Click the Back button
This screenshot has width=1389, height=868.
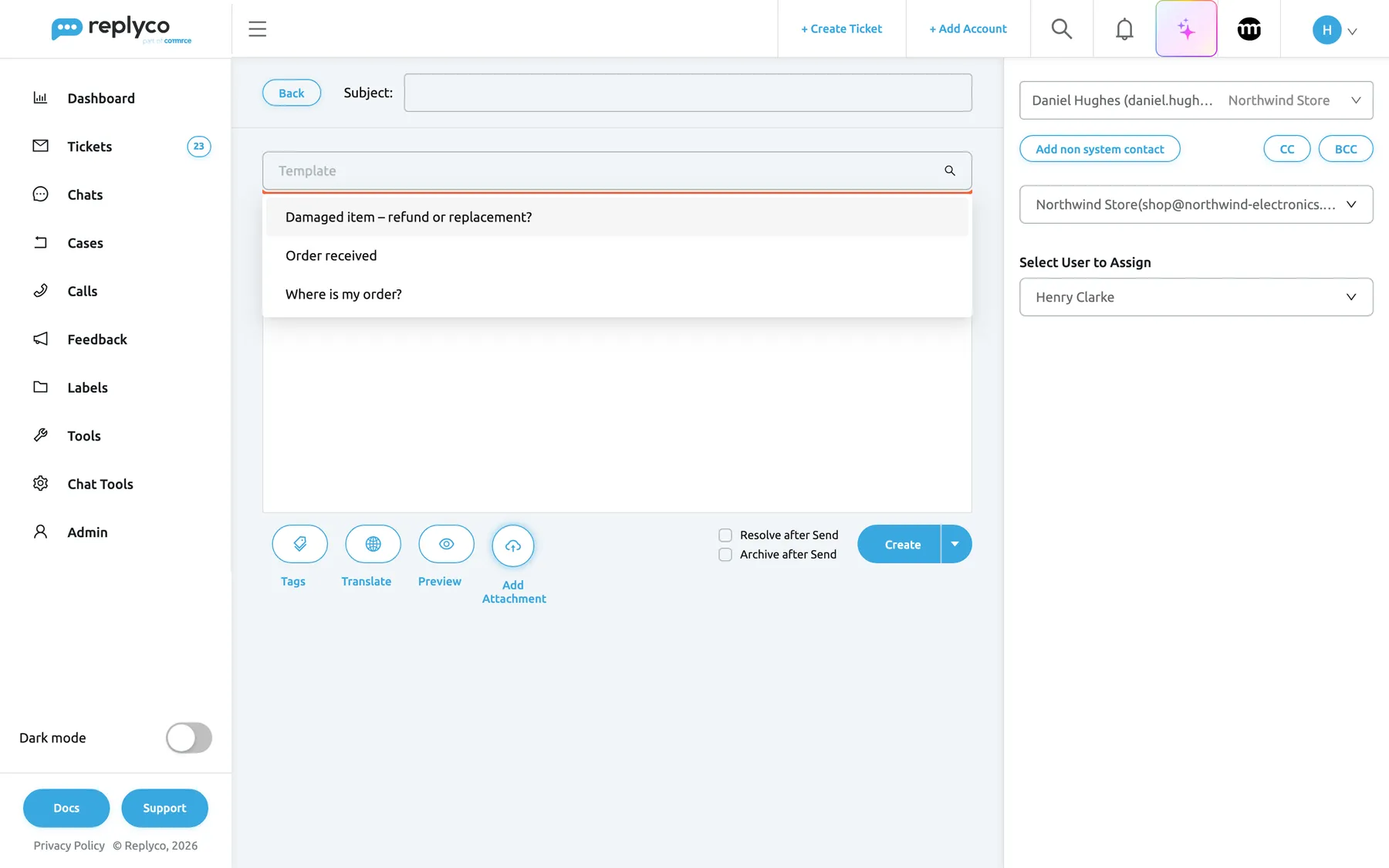(292, 93)
